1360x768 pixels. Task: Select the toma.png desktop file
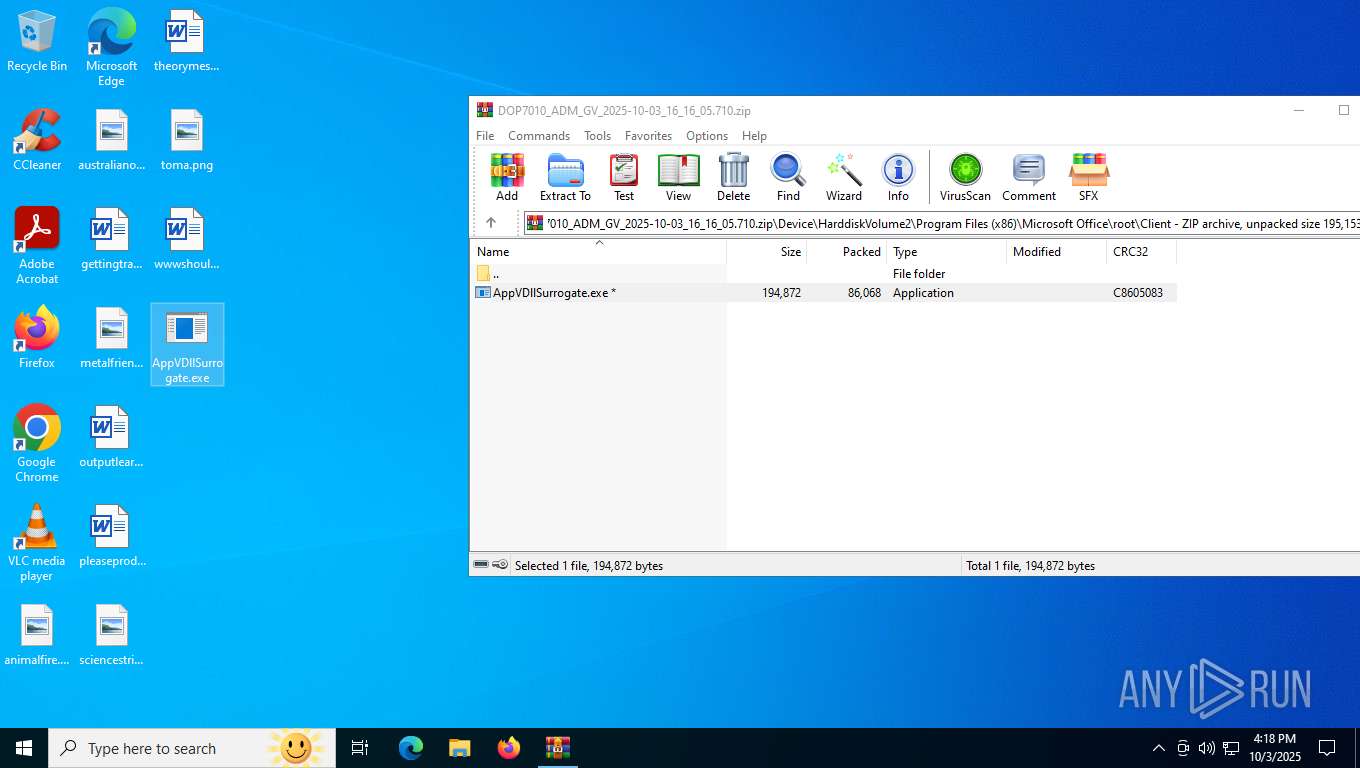coord(187,140)
